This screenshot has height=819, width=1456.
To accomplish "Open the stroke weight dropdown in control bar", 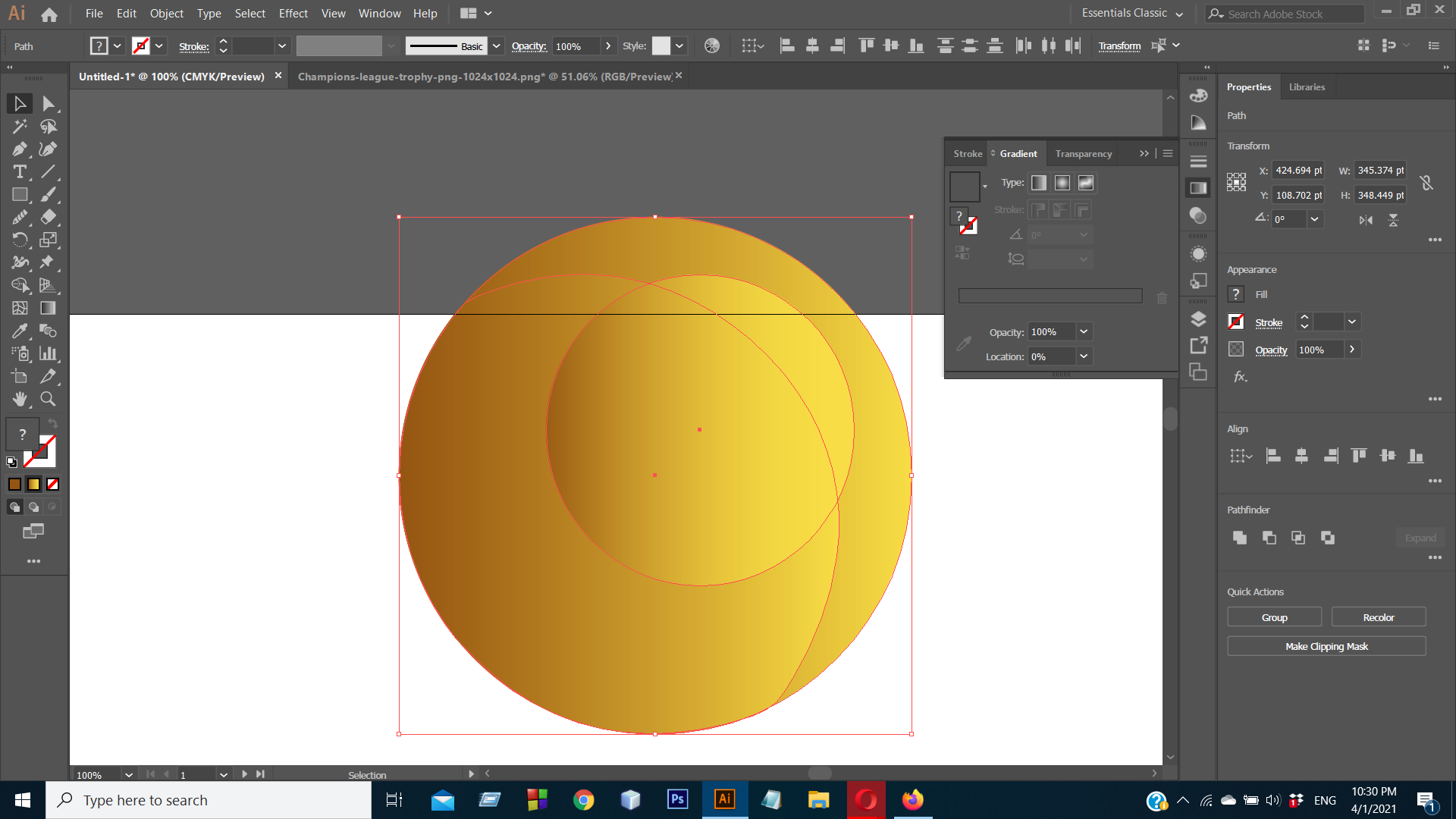I will tap(282, 46).
